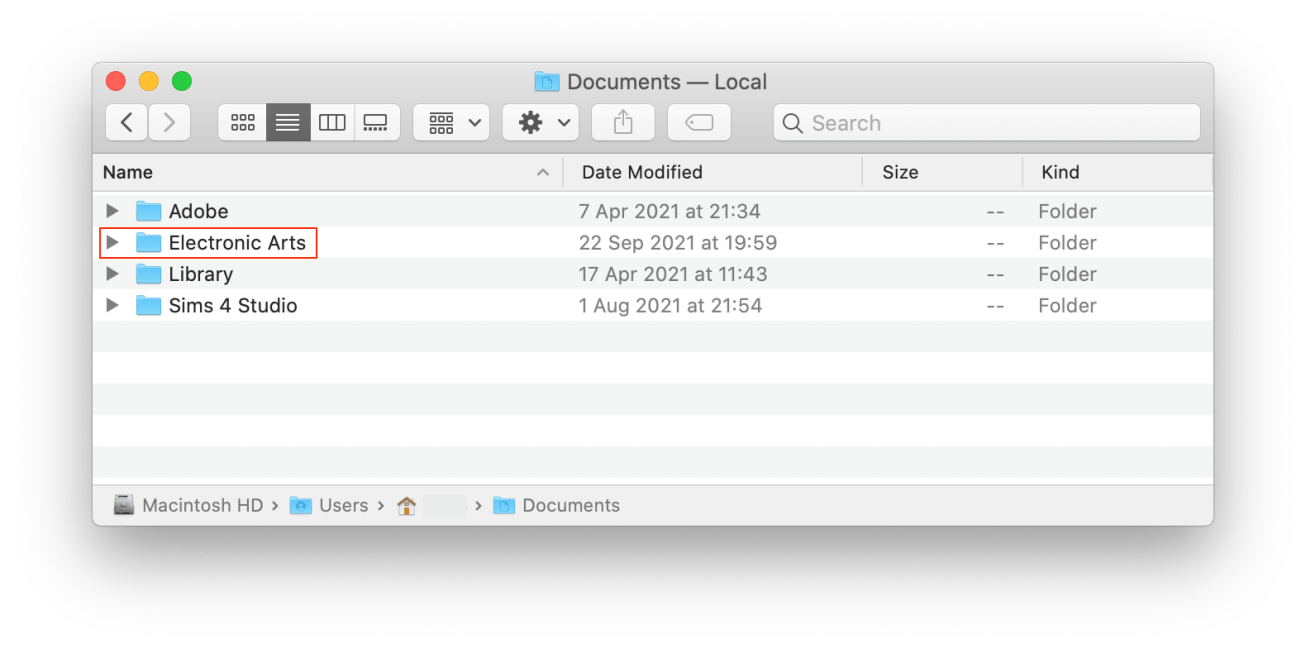1306x648 pixels.
Task: Open the Action gear dropdown
Action: (x=540, y=122)
